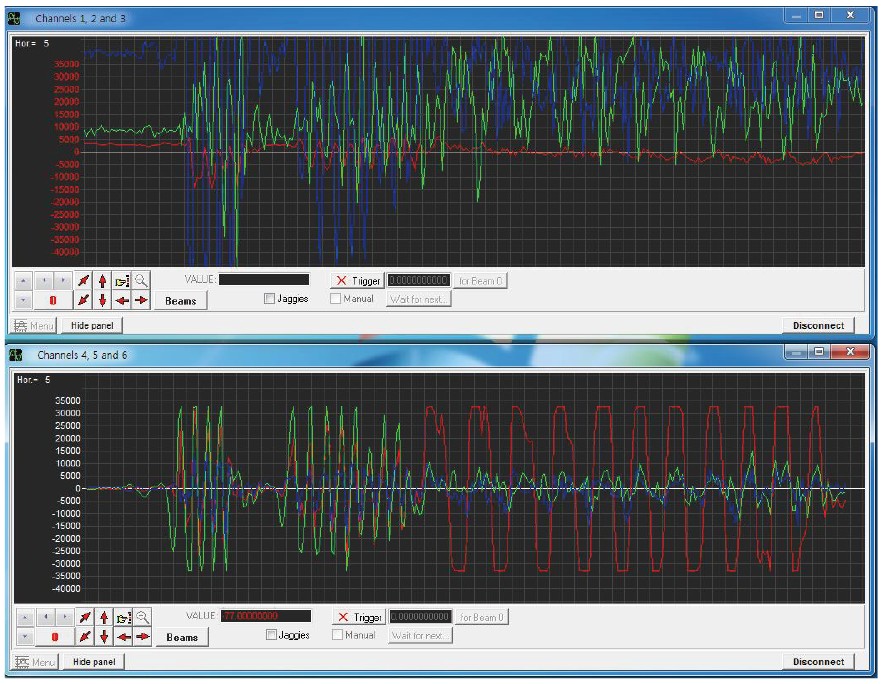
Task: Click lower diagonal shrink arrow in Channels 4, 5 and 6 panel
Action: [85, 637]
